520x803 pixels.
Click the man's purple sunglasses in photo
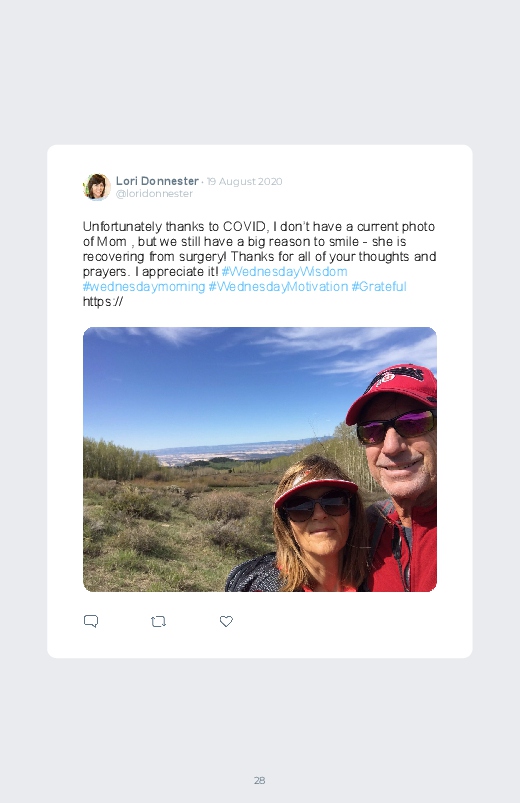[396, 426]
